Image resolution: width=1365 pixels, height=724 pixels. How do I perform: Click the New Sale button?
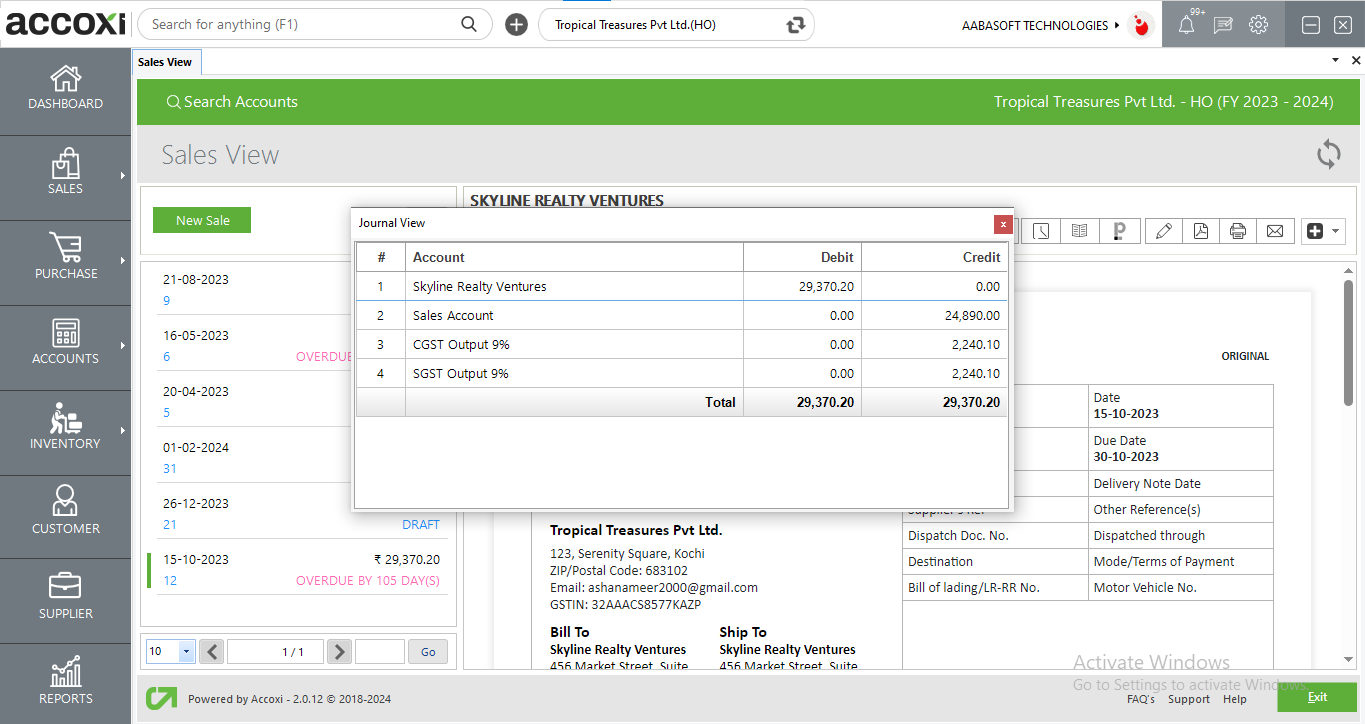(x=202, y=220)
